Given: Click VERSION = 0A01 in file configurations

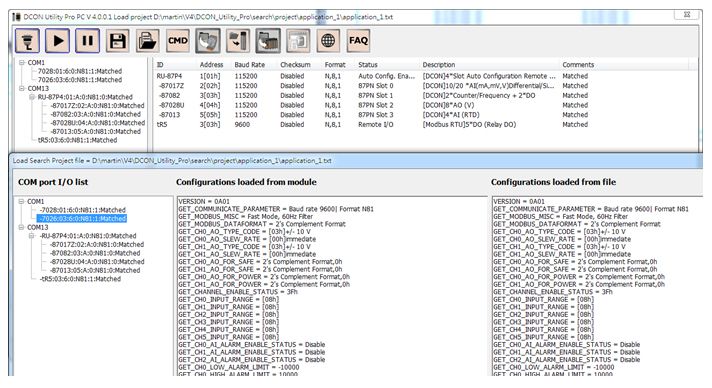Looking at the screenshot, I should pyautogui.click(x=520, y=201).
